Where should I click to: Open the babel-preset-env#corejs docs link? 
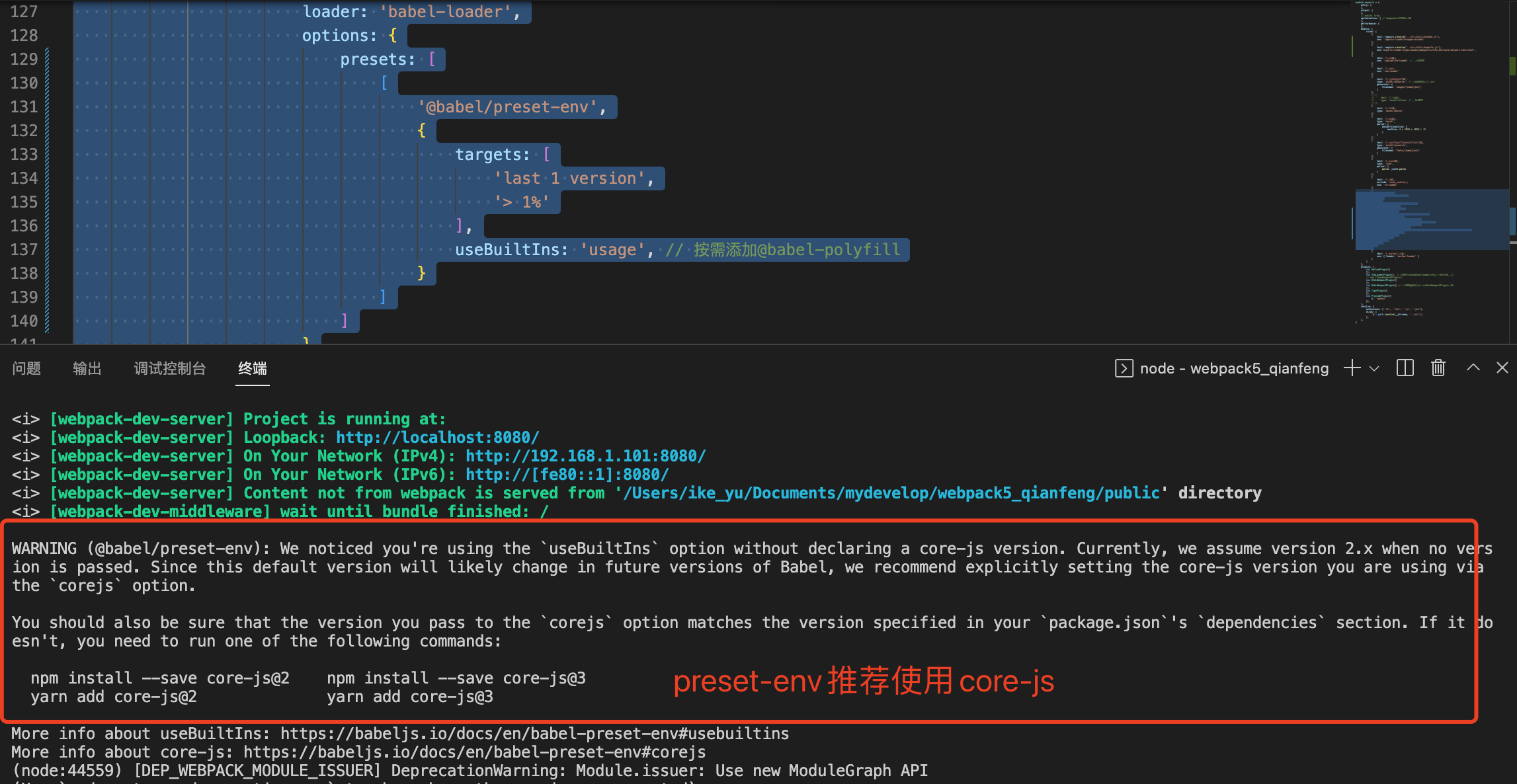coord(474,752)
